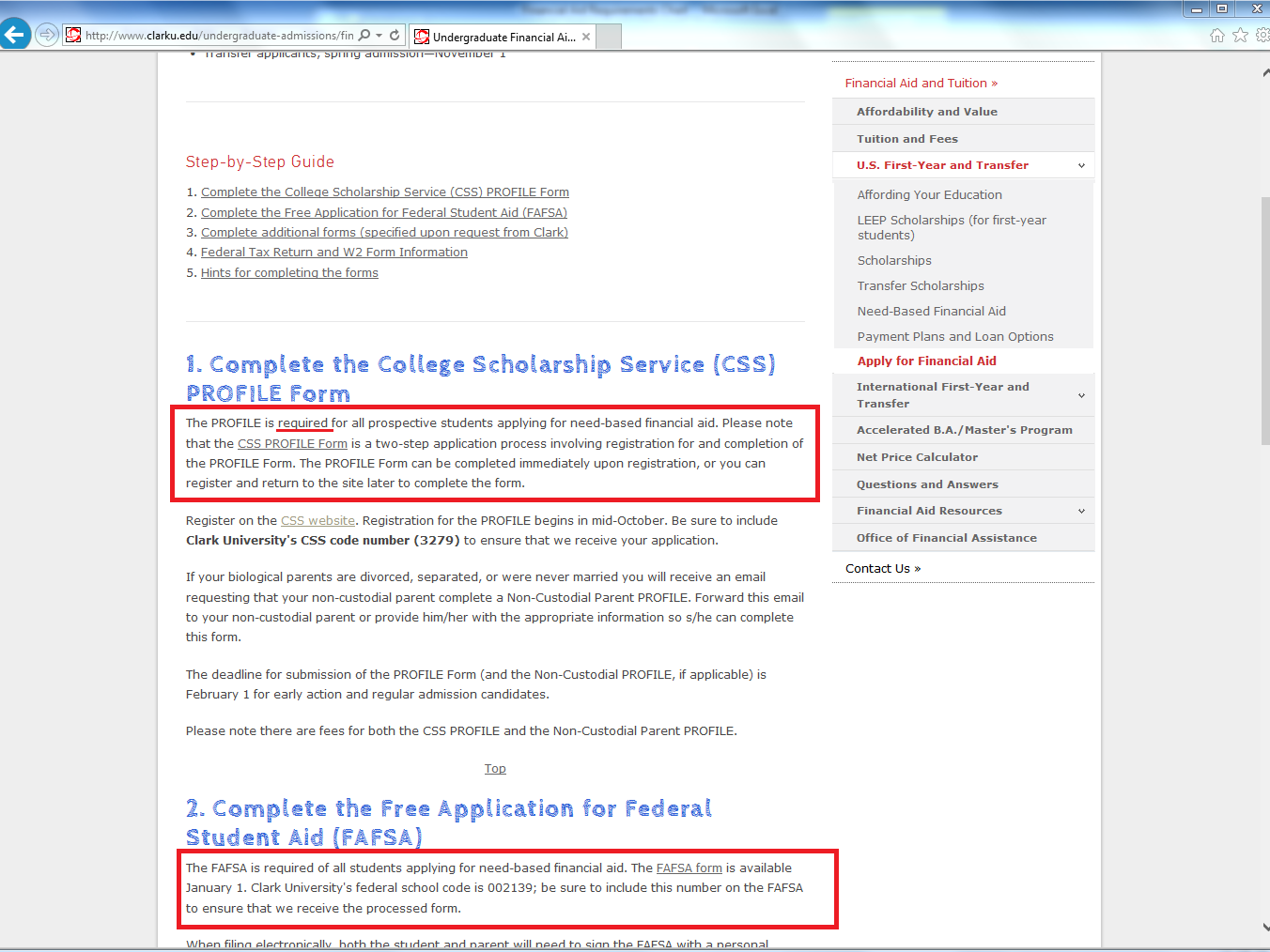This screenshot has height=952, width=1270.
Task: Open the CSS website link
Action: tap(317, 520)
